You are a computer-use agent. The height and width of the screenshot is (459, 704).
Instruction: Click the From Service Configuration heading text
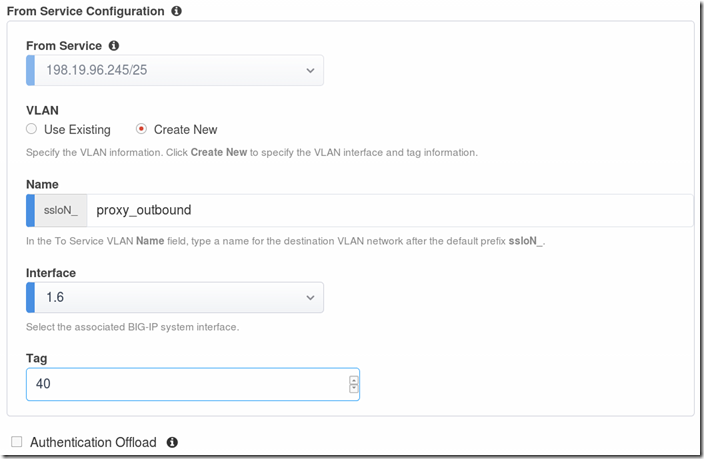click(x=85, y=11)
